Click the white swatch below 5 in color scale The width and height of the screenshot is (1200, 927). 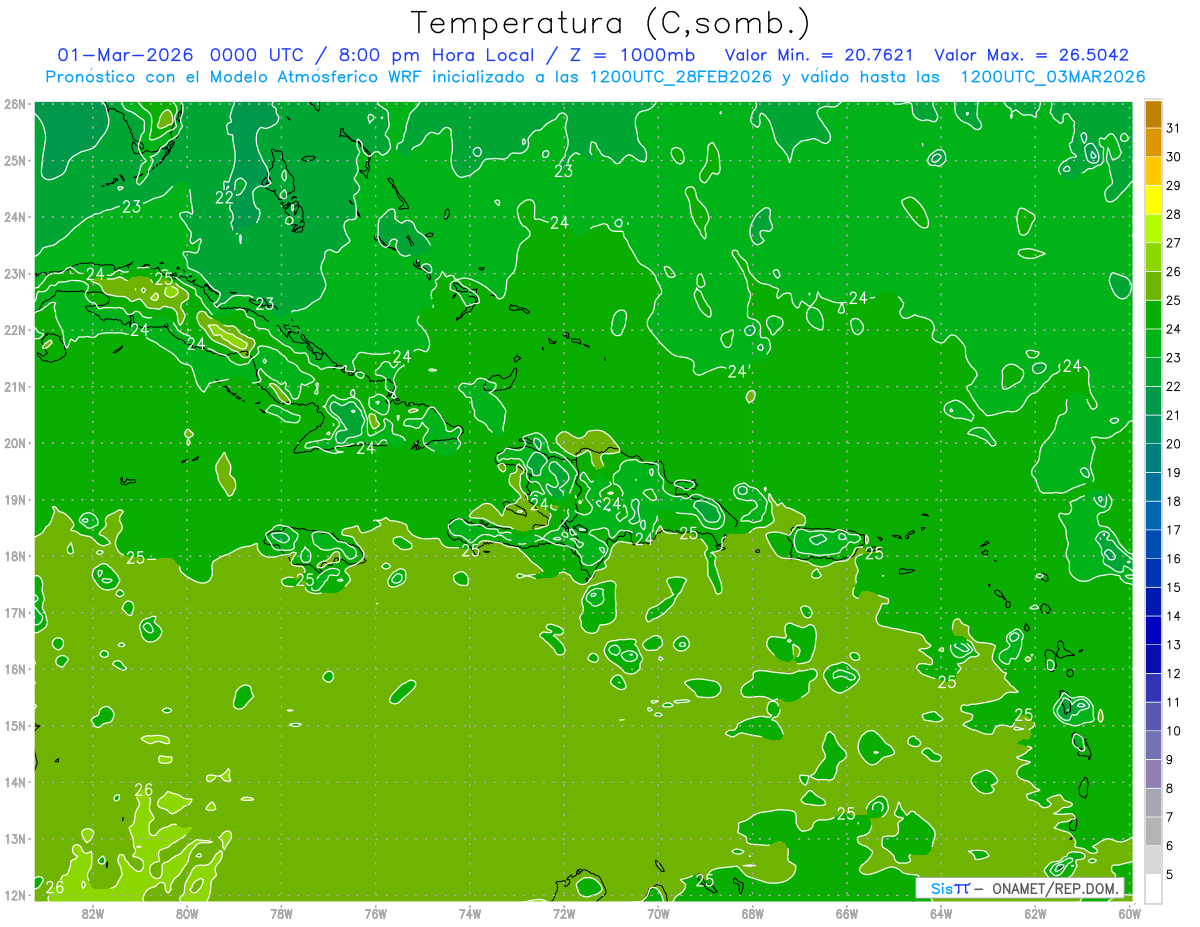coord(1153,888)
